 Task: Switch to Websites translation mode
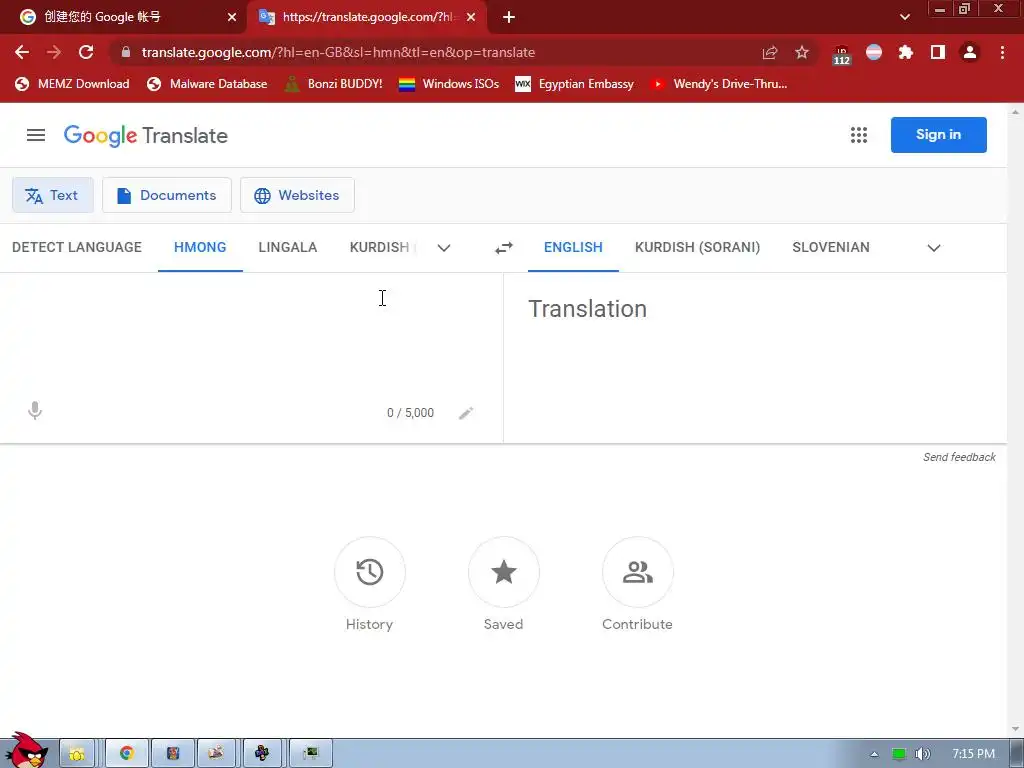click(x=297, y=195)
